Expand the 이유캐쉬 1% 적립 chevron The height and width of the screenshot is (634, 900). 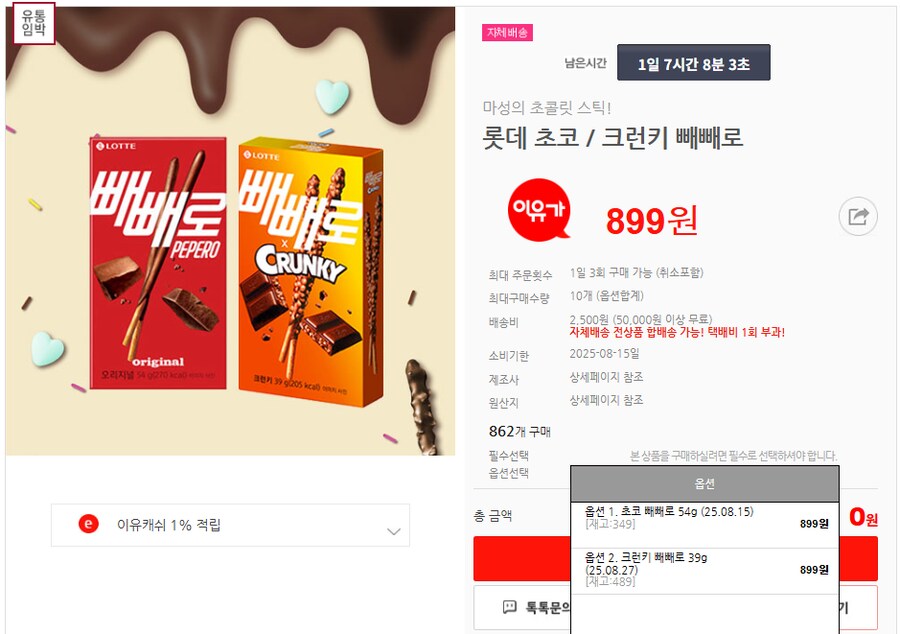coord(394,531)
